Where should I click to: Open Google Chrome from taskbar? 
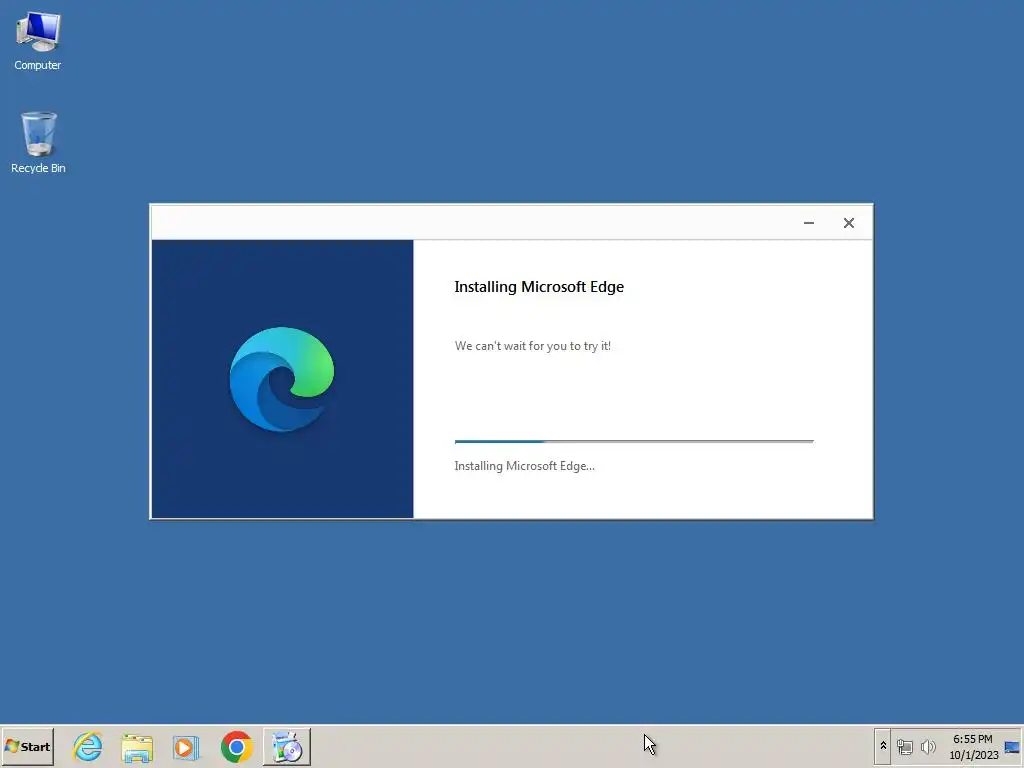(236, 746)
